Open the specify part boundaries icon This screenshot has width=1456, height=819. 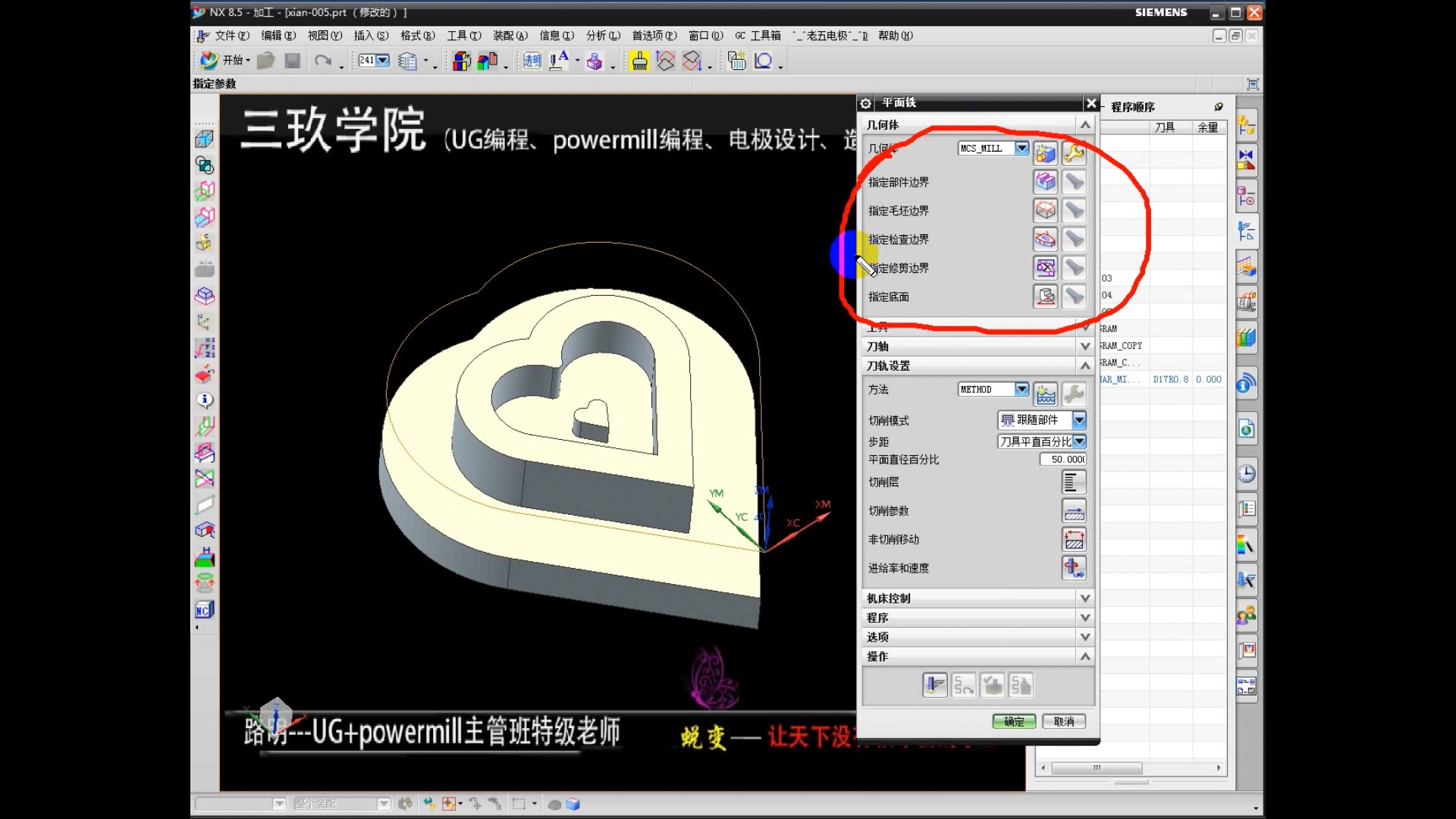click(1045, 182)
